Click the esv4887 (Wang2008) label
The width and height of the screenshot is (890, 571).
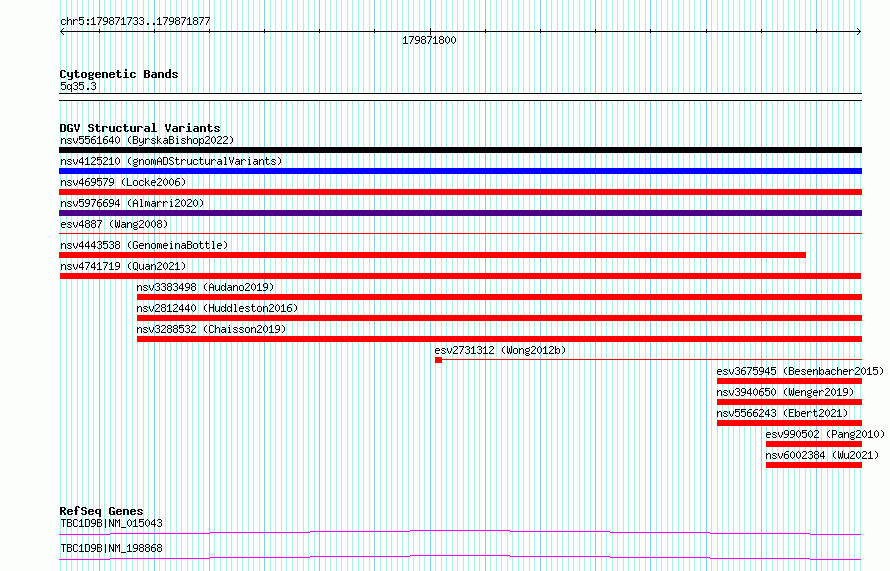click(114, 224)
